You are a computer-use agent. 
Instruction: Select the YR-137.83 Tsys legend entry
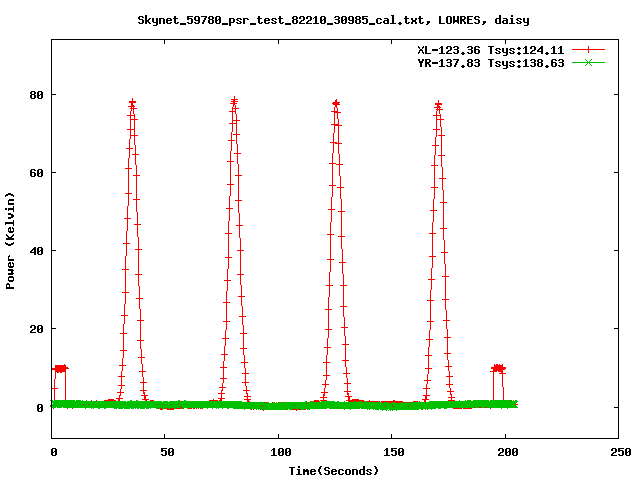point(490,63)
